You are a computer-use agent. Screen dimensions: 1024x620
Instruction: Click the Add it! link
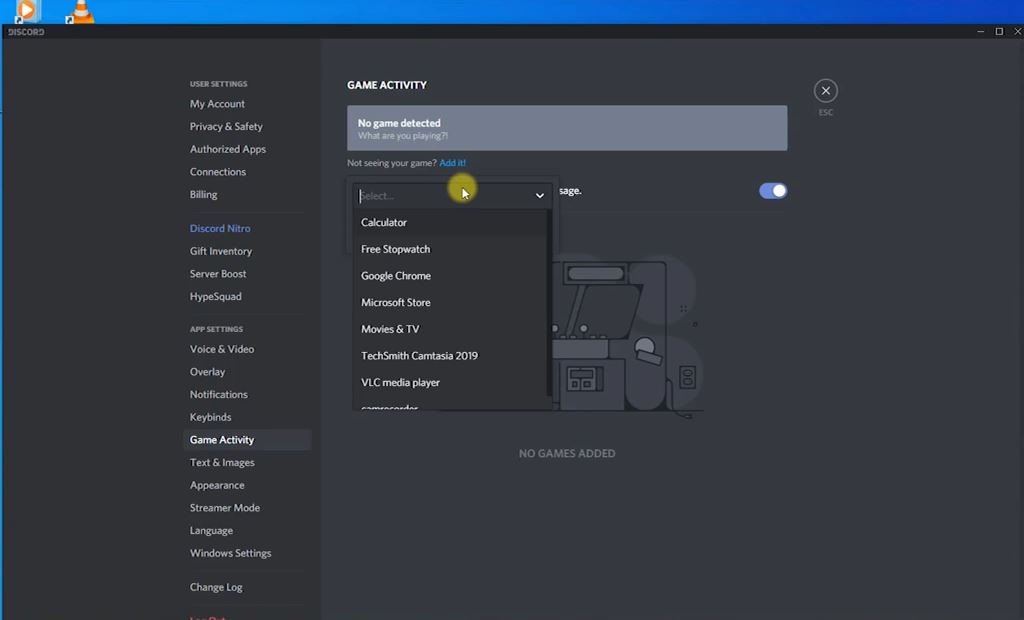(453, 163)
